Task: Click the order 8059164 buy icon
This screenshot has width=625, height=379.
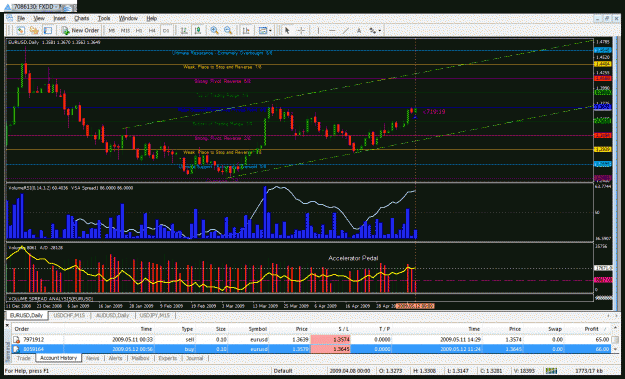Action: 16,349
